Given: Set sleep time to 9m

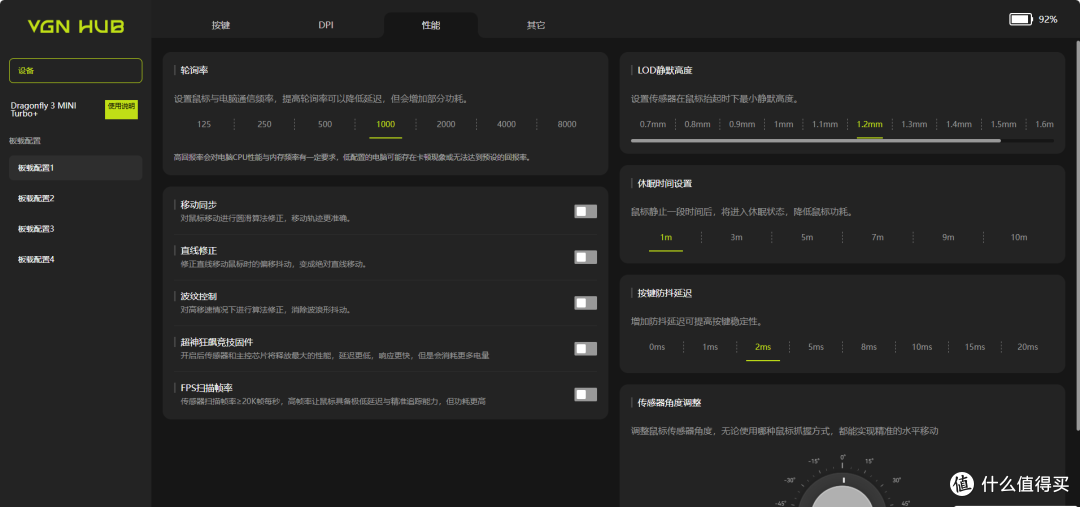Looking at the screenshot, I should click(948, 238).
